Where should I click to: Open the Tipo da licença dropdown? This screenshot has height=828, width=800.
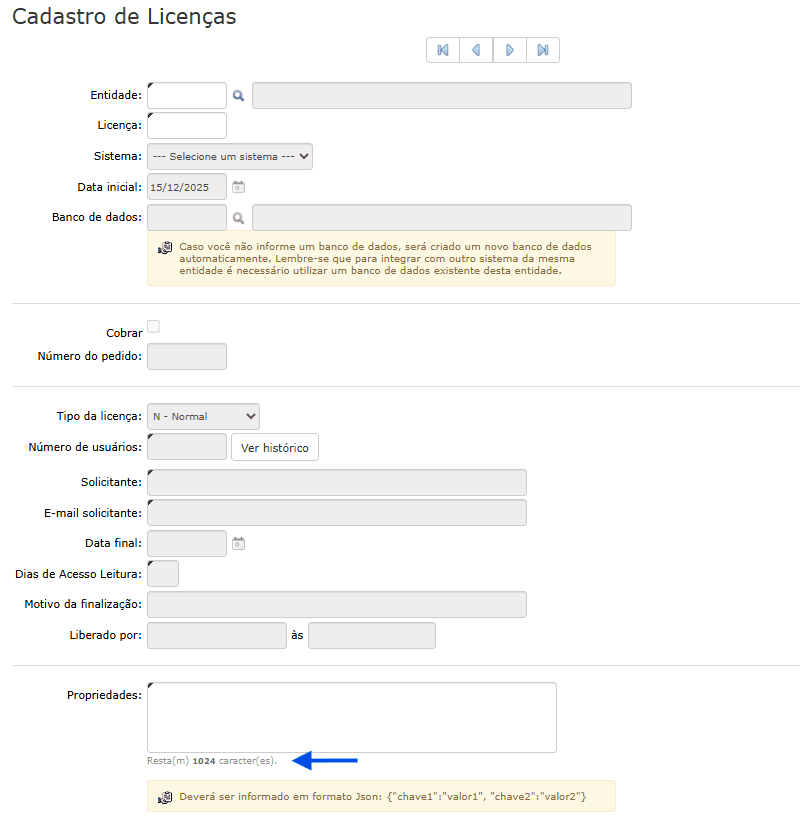(203, 416)
